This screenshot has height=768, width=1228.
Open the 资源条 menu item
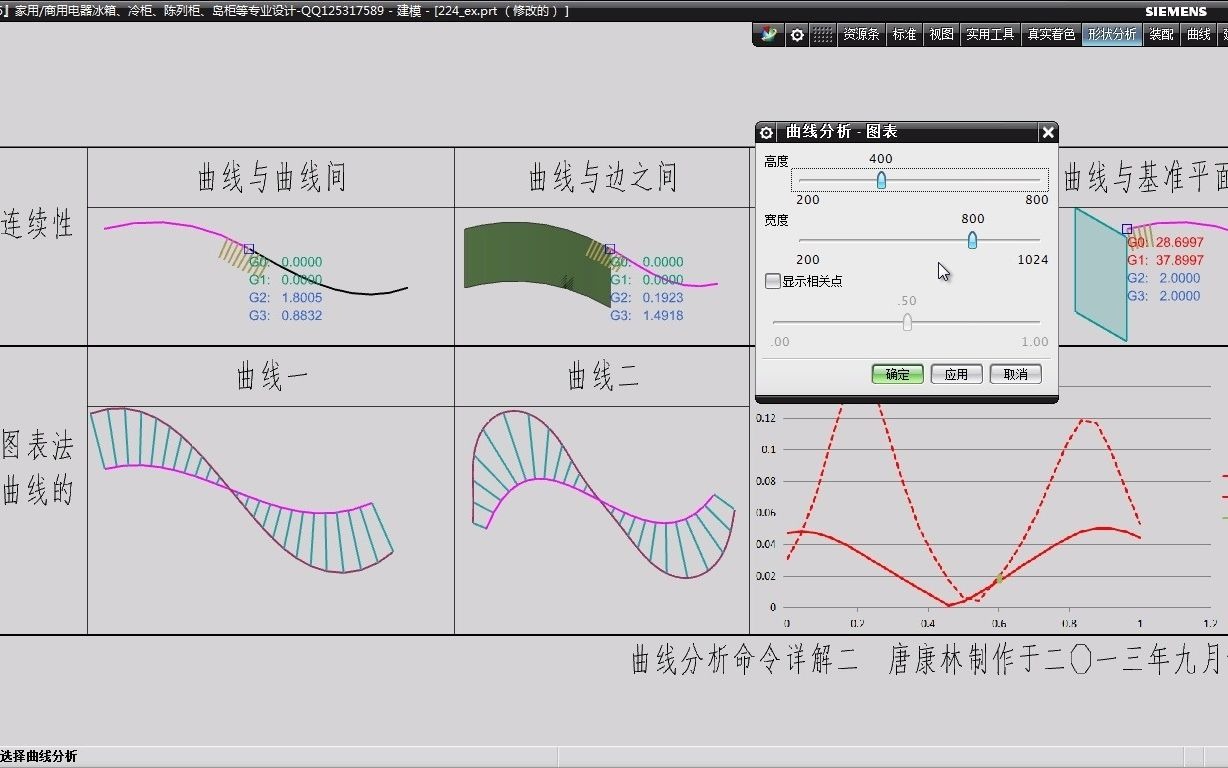[x=862, y=34]
